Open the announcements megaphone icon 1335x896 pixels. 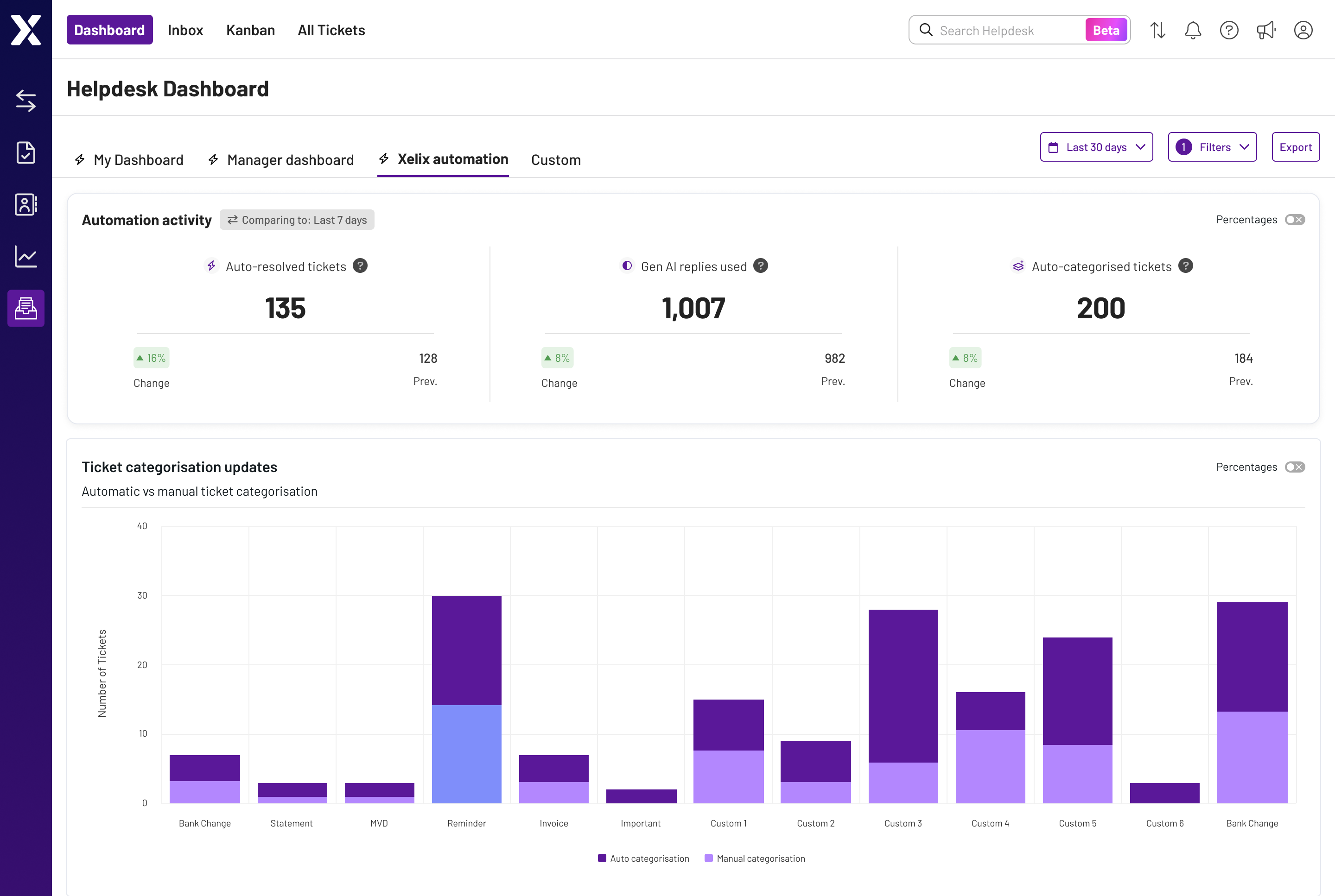1266,30
